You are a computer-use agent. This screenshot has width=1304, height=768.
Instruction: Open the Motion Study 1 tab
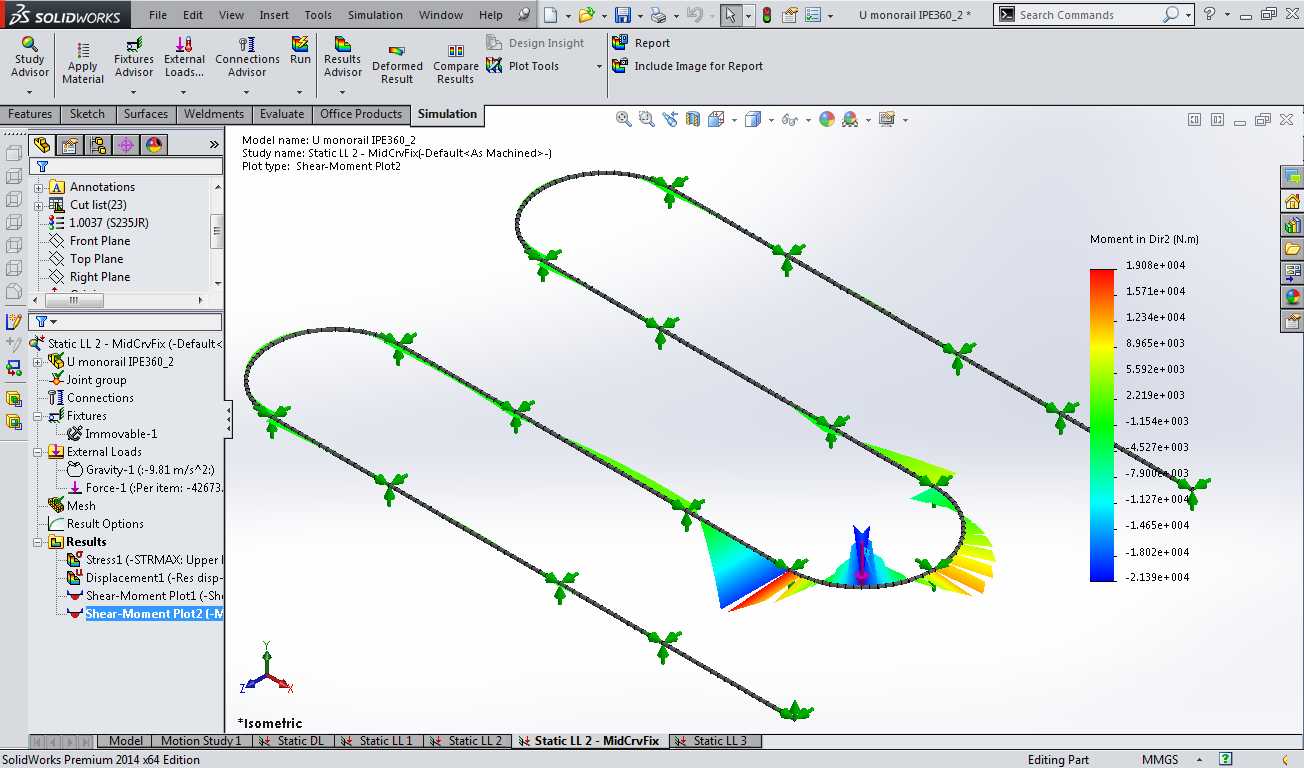tap(200, 741)
